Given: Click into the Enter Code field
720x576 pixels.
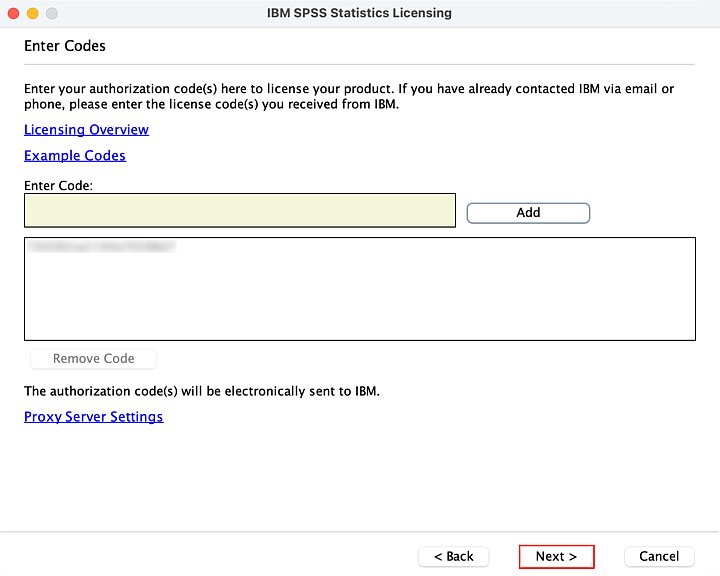Looking at the screenshot, I should [x=240, y=210].
